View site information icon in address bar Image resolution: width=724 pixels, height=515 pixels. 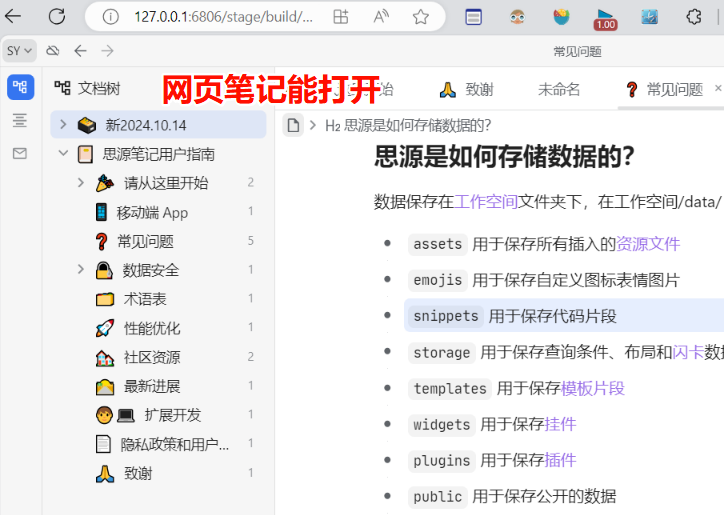(x=110, y=17)
